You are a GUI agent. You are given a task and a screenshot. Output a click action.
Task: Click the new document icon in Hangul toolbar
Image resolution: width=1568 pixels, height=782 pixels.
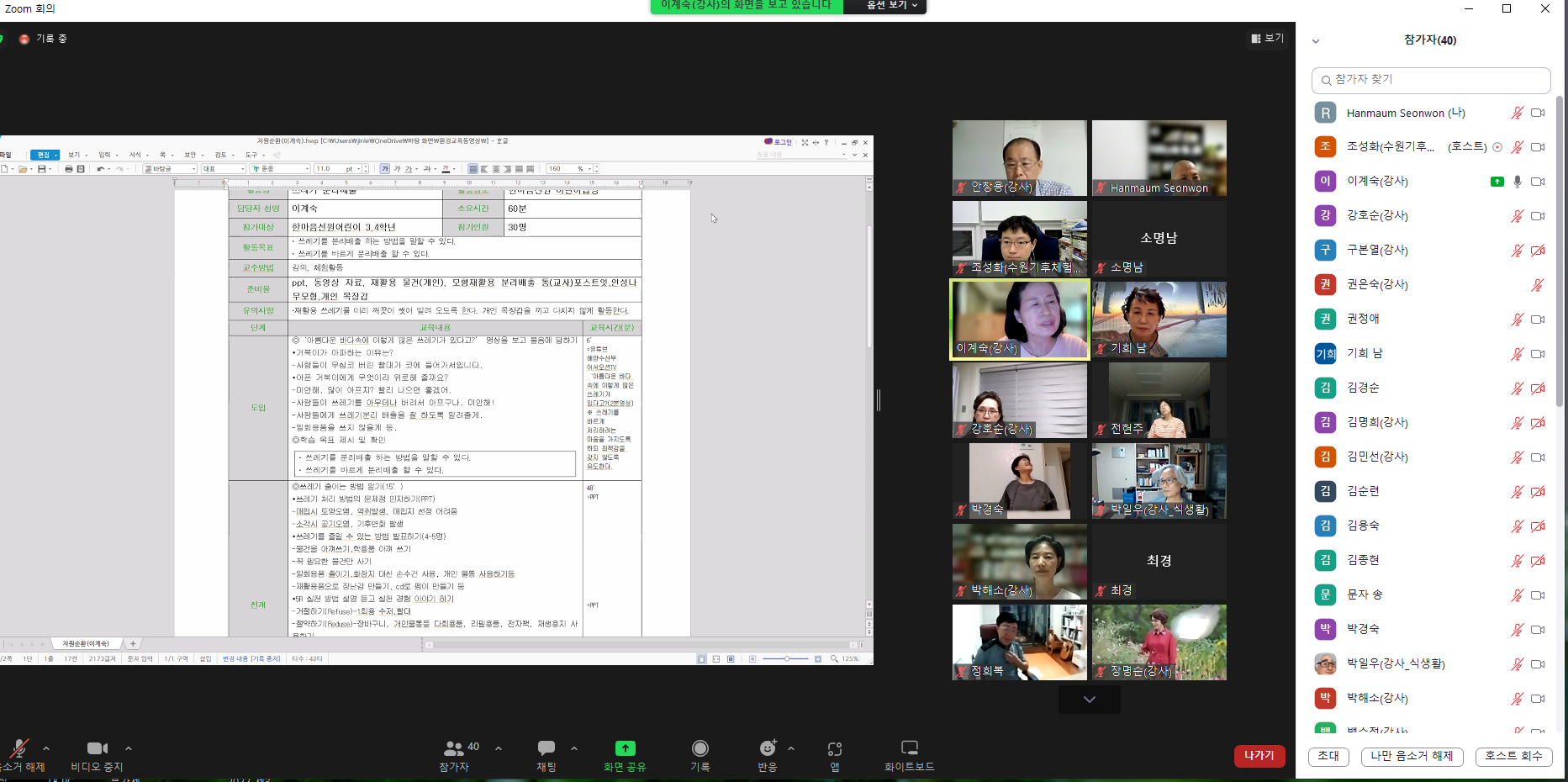click(4, 169)
